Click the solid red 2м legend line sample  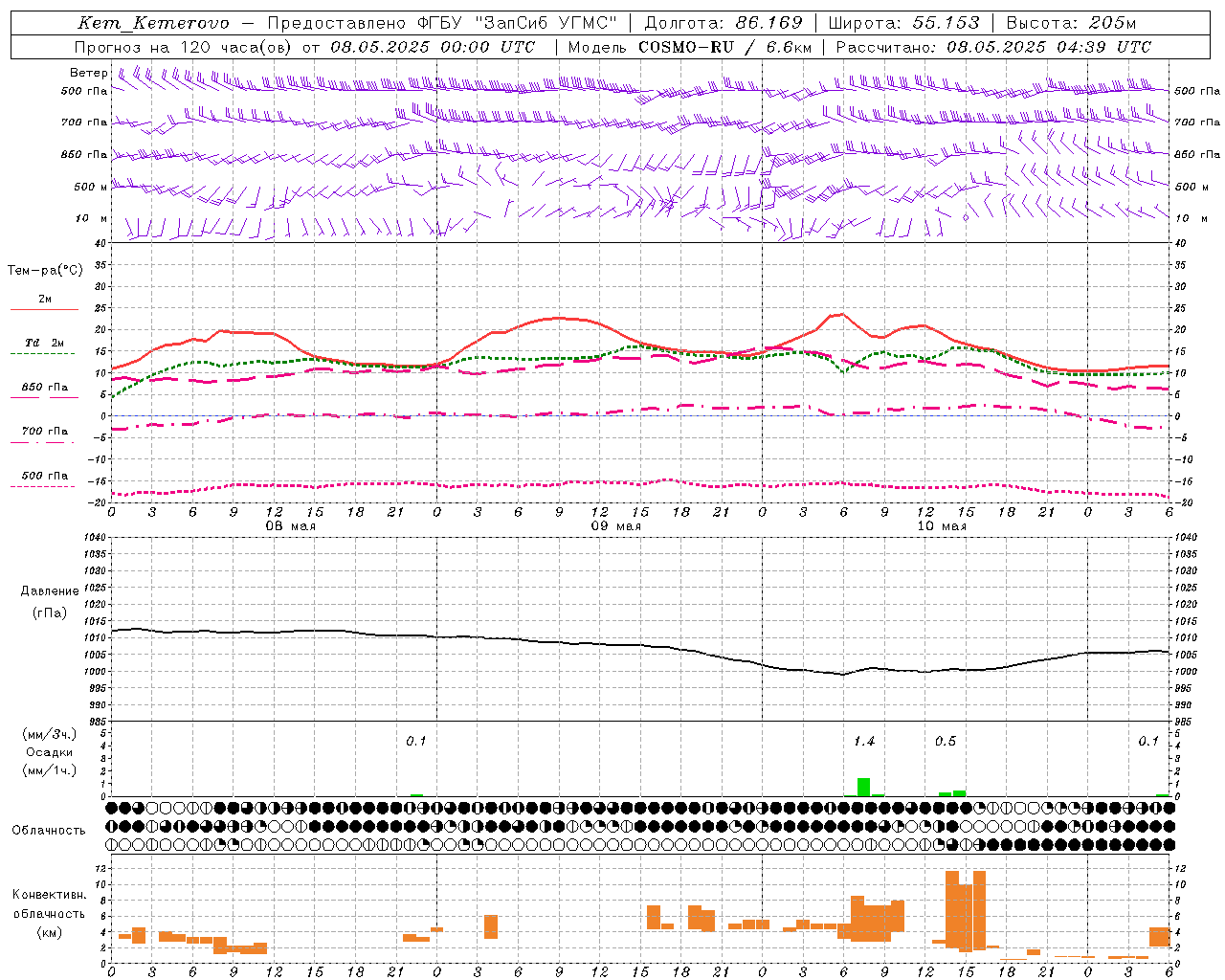(x=44, y=309)
